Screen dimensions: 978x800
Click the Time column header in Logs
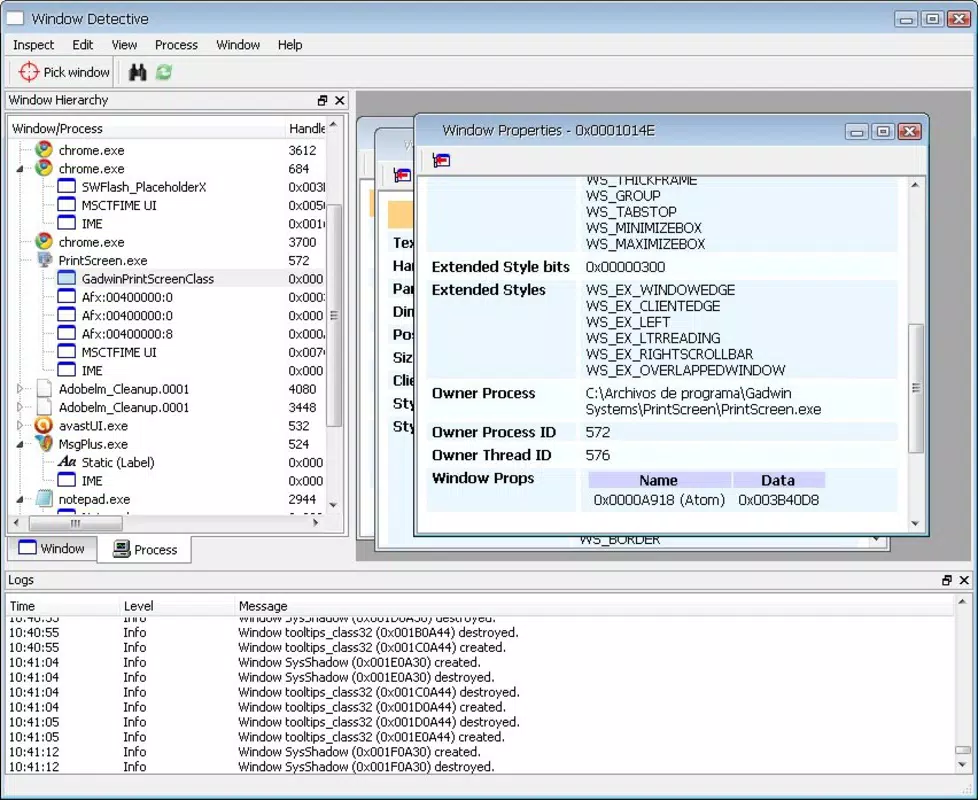[x=63, y=605]
